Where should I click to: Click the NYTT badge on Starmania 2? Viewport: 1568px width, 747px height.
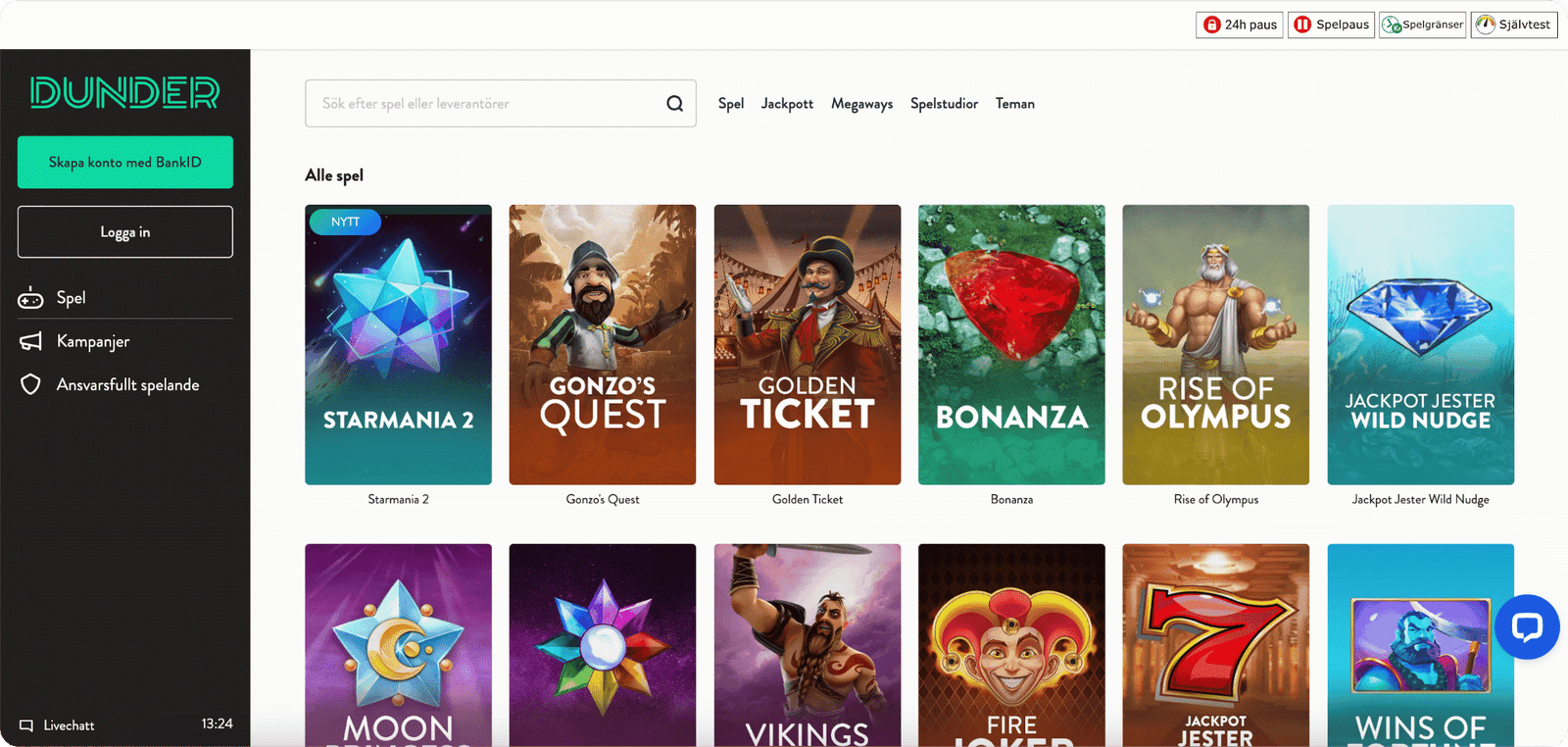click(x=345, y=222)
